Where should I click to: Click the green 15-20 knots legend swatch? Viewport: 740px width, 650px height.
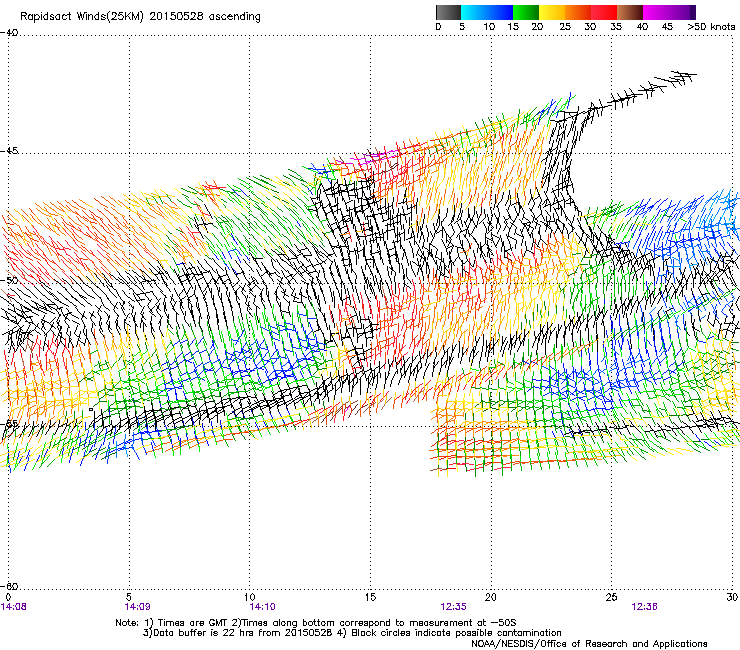526,12
